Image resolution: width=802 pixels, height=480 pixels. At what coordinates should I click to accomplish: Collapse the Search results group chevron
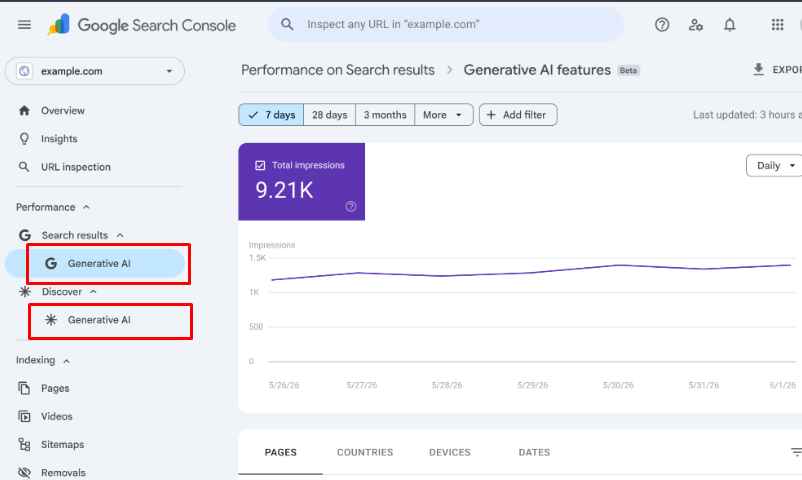pos(120,235)
